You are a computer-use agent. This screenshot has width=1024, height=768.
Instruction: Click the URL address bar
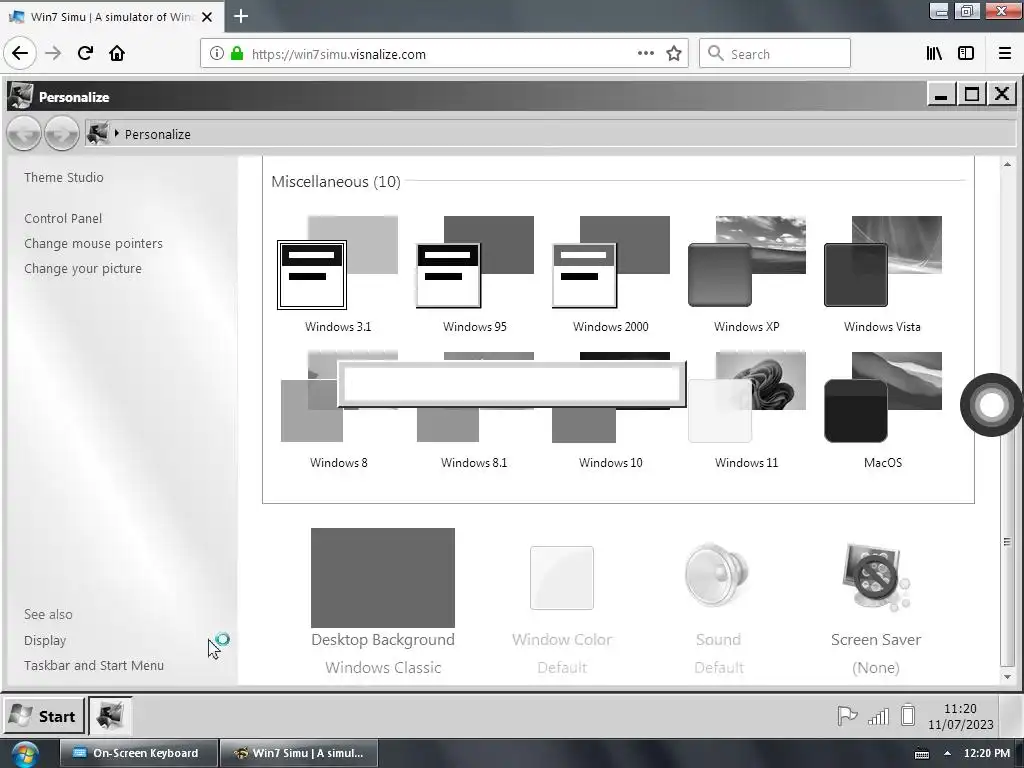coord(444,54)
